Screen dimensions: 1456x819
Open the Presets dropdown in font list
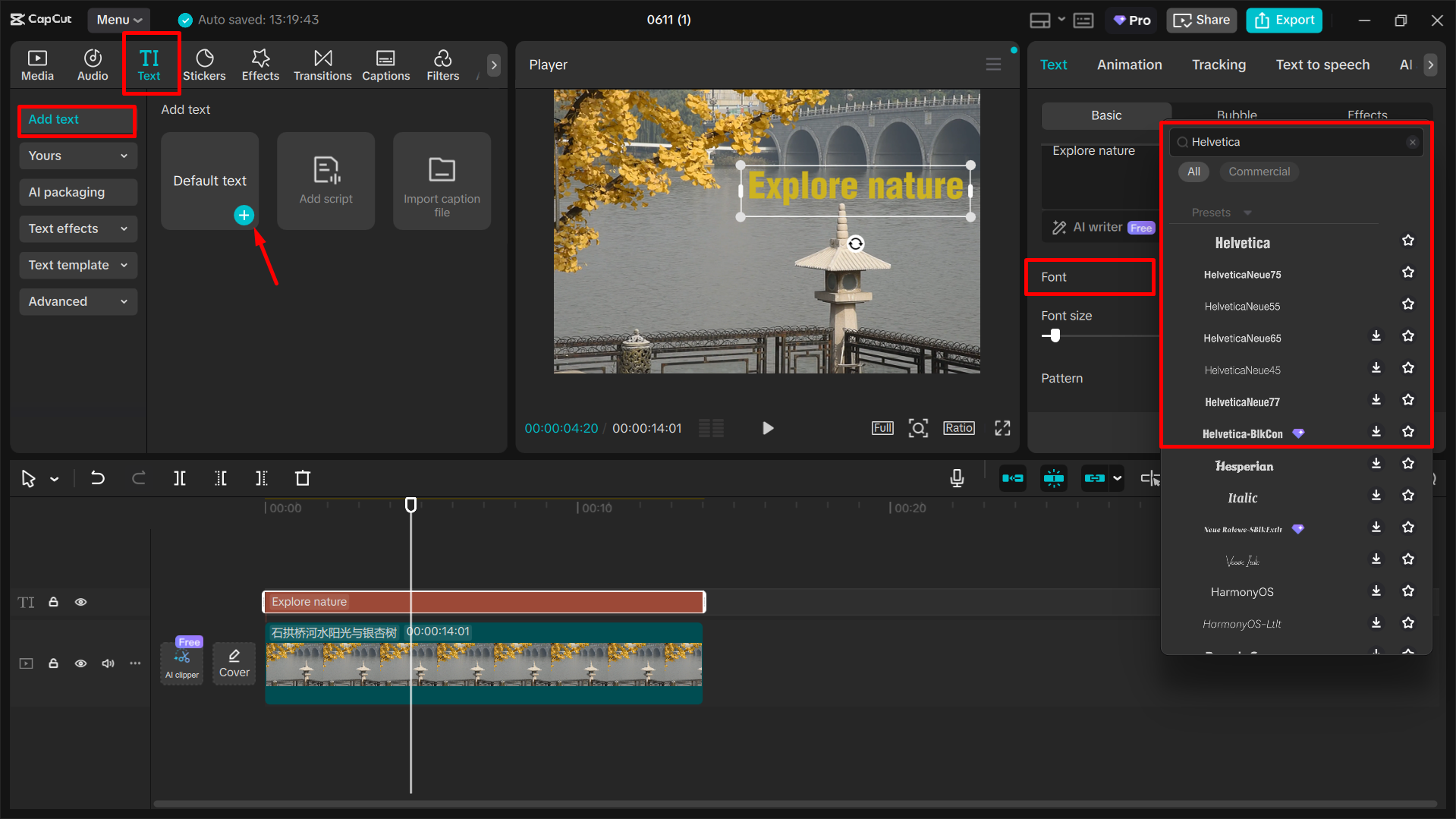coord(1247,213)
